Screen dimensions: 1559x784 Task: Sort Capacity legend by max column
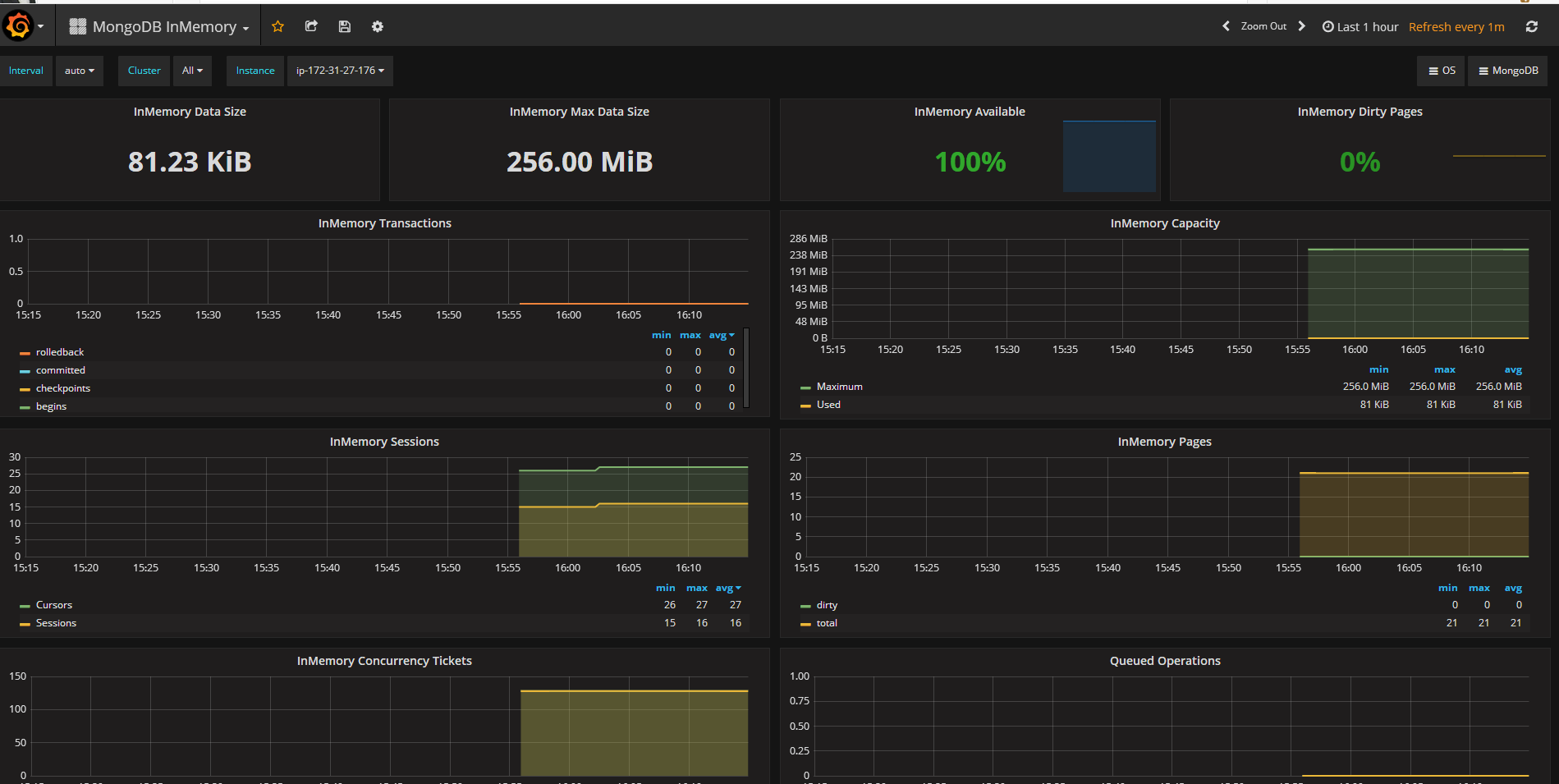(x=1445, y=369)
